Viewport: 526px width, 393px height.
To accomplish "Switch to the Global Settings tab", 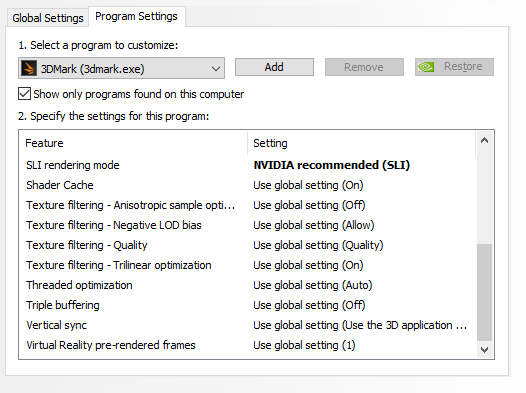I will (48, 18).
